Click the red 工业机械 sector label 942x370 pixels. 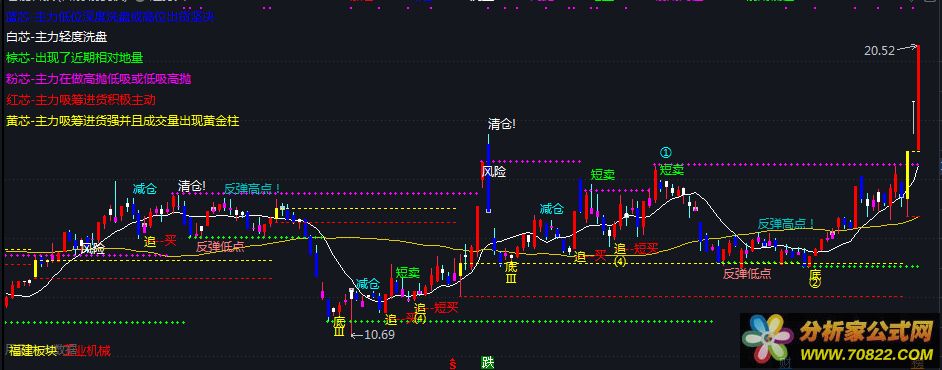pos(88,350)
